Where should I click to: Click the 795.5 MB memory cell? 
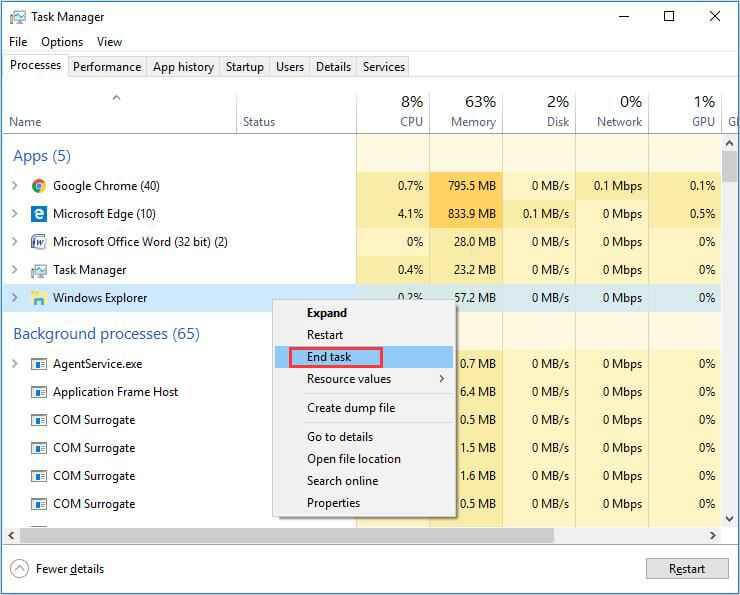coord(466,186)
